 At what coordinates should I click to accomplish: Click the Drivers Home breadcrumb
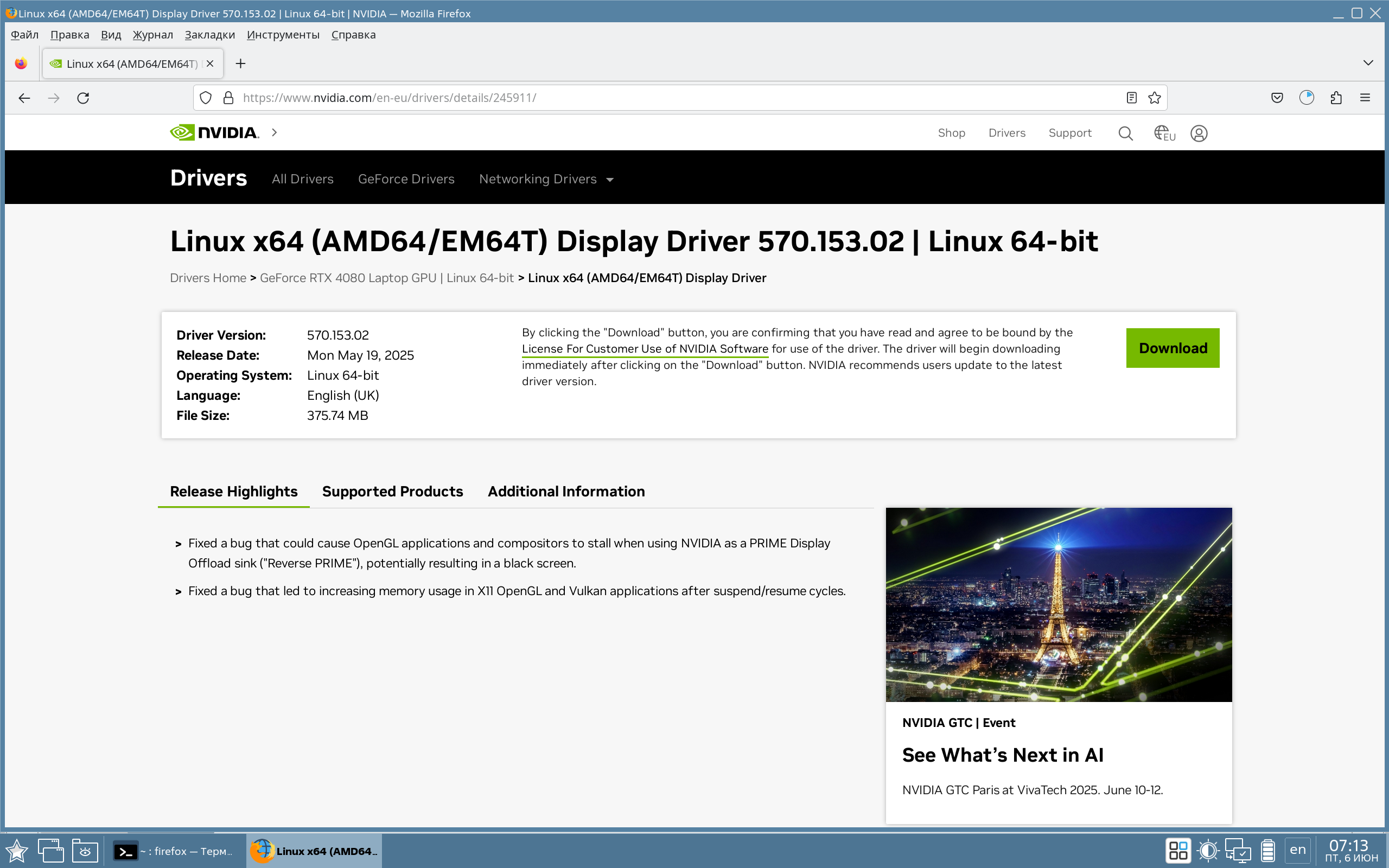click(208, 278)
